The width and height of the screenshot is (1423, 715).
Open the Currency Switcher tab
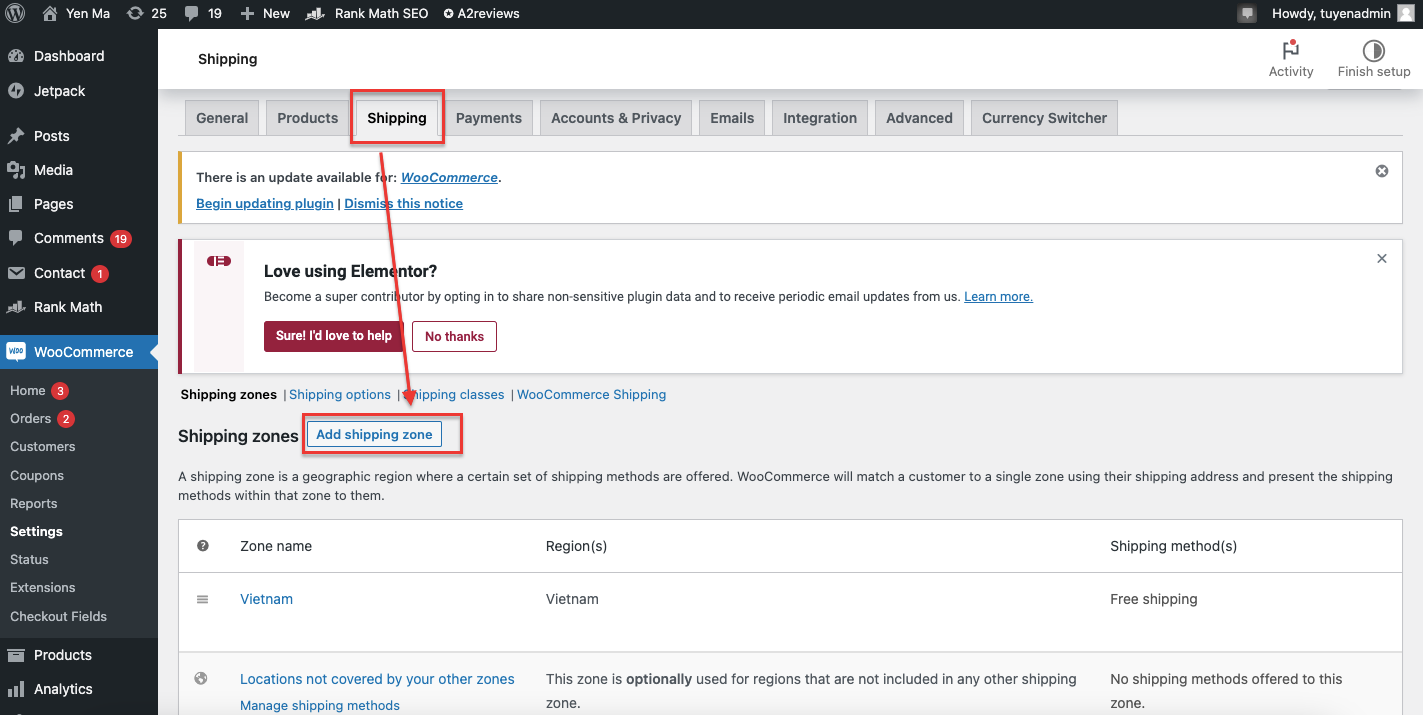coord(1044,118)
